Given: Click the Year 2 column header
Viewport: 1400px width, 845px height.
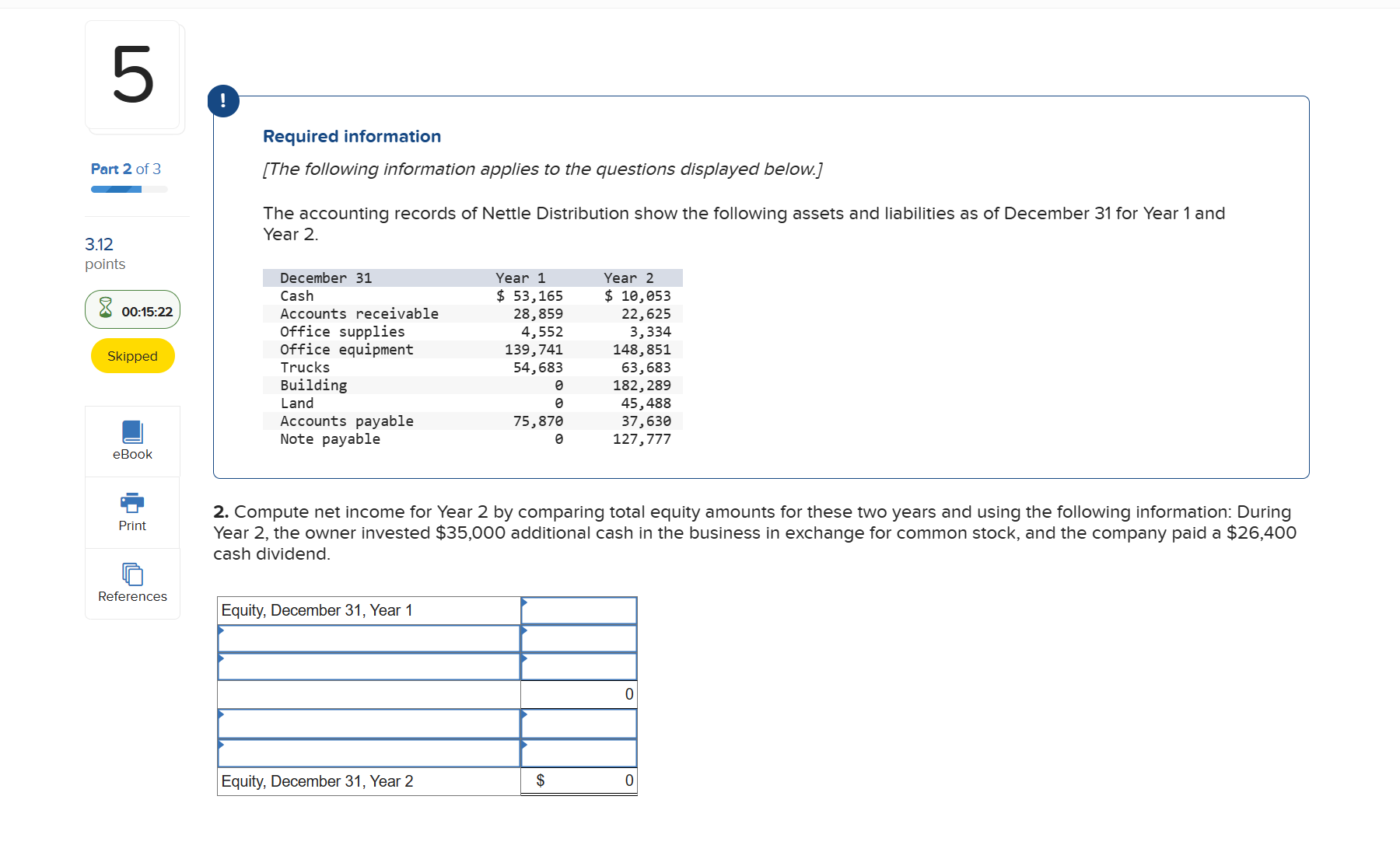Looking at the screenshot, I should 628,278.
